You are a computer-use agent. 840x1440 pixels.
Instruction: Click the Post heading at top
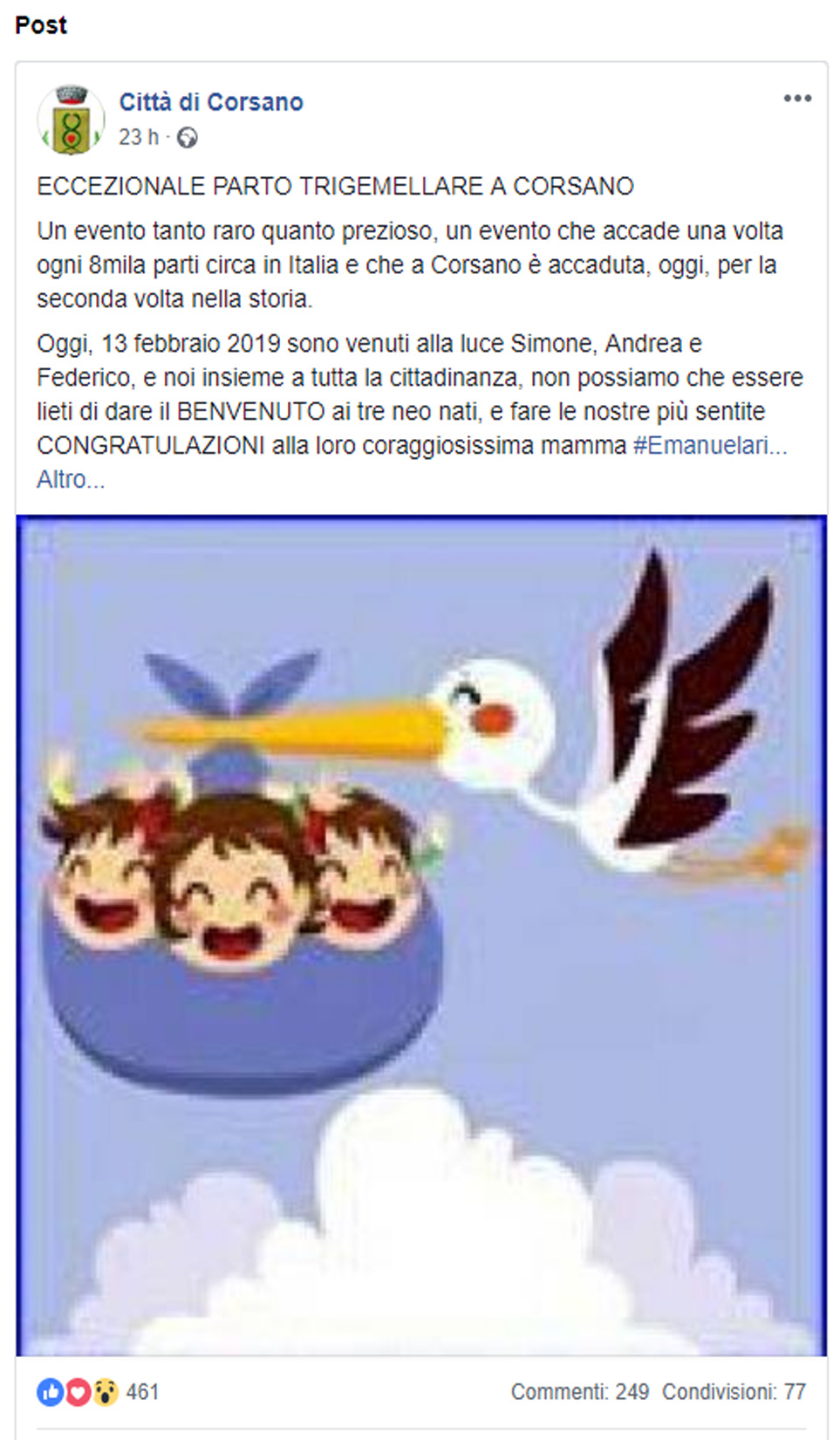click(41, 25)
